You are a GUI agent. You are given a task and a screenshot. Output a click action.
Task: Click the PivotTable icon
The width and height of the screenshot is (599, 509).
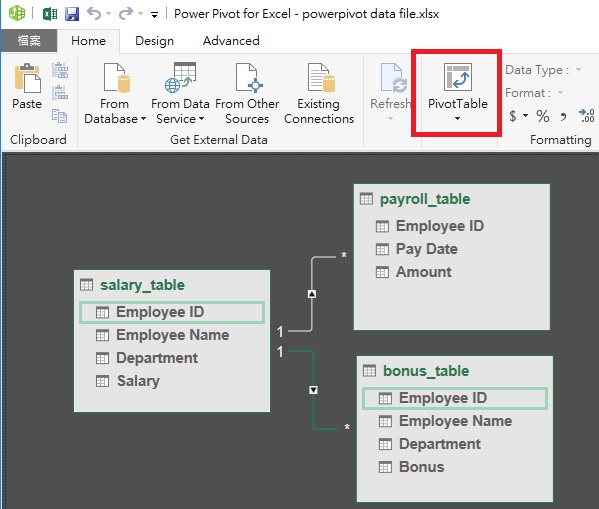(x=458, y=78)
